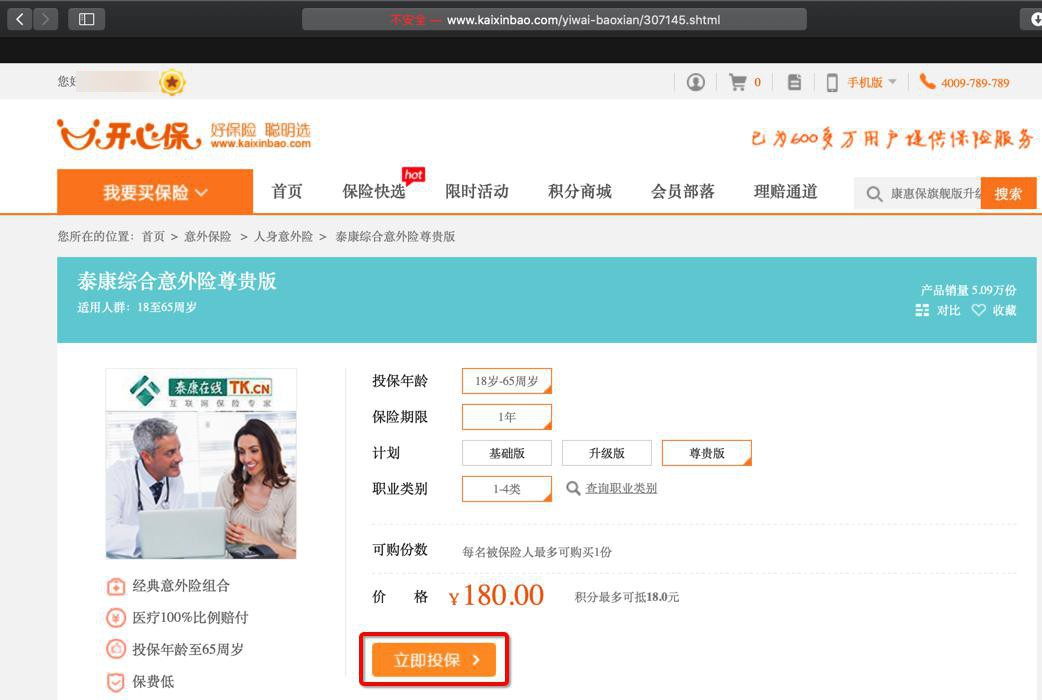Click the 泰康综合意外险尊贵版 breadcrumb text
1042x700 pixels.
[x=395, y=236]
